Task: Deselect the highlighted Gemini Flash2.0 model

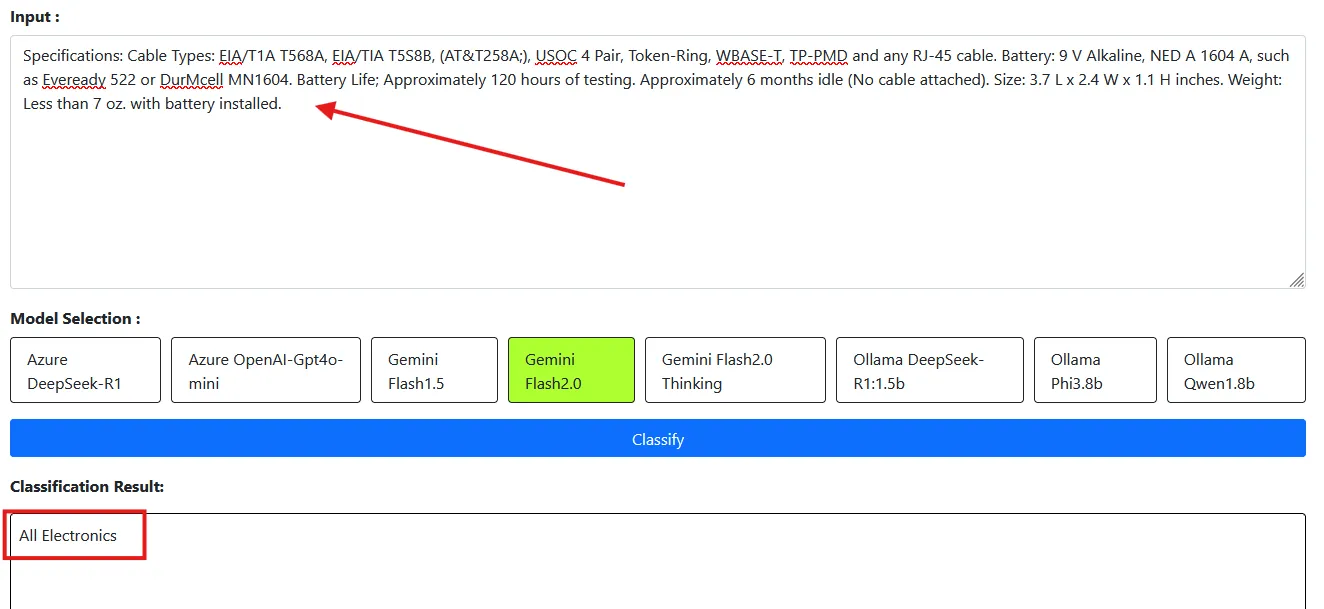Action: pos(571,369)
